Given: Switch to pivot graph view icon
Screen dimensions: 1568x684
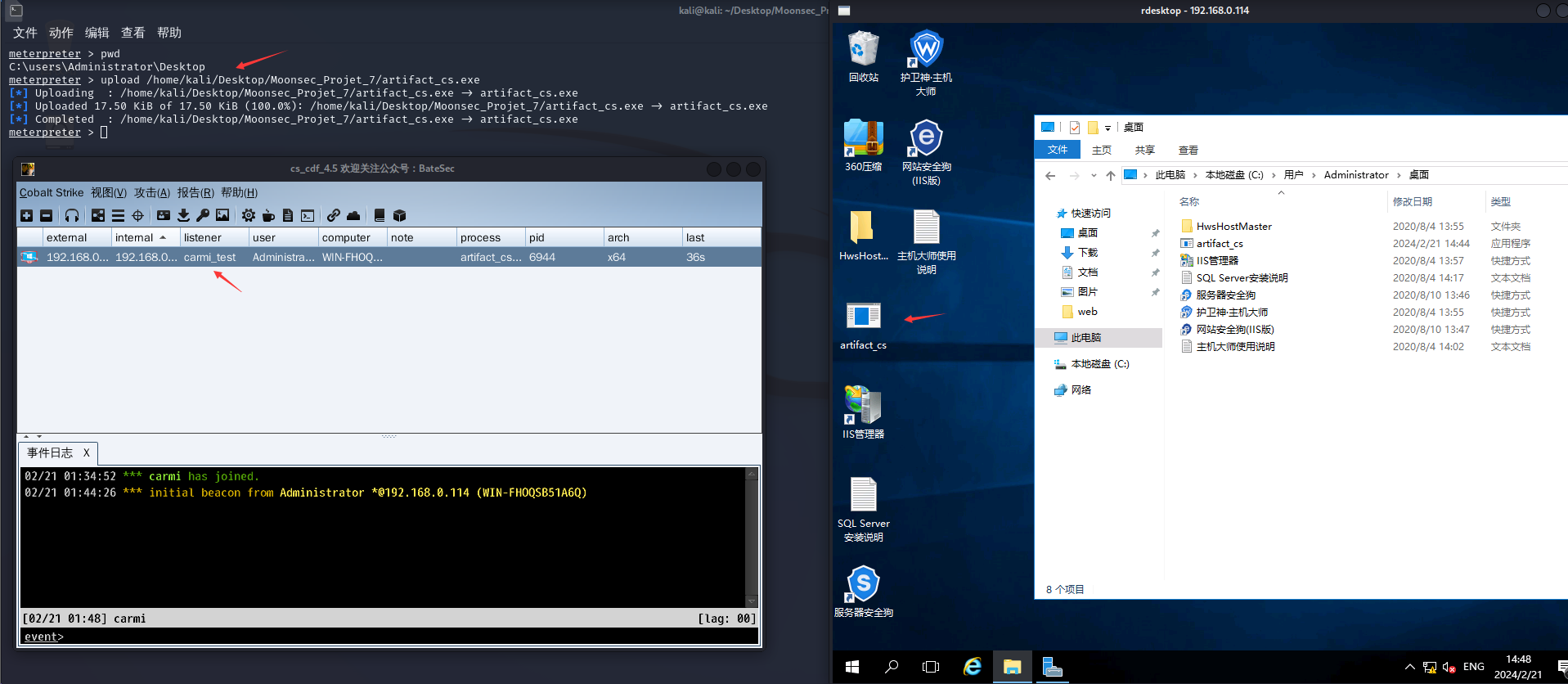Looking at the screenshot, I should (x=98, y=216).
